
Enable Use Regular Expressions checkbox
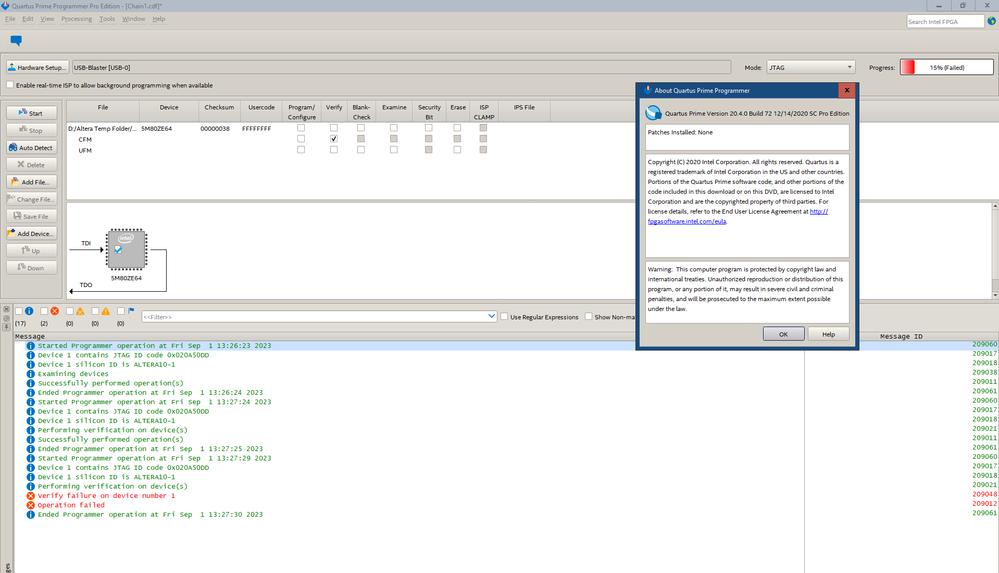coord(505,316)
